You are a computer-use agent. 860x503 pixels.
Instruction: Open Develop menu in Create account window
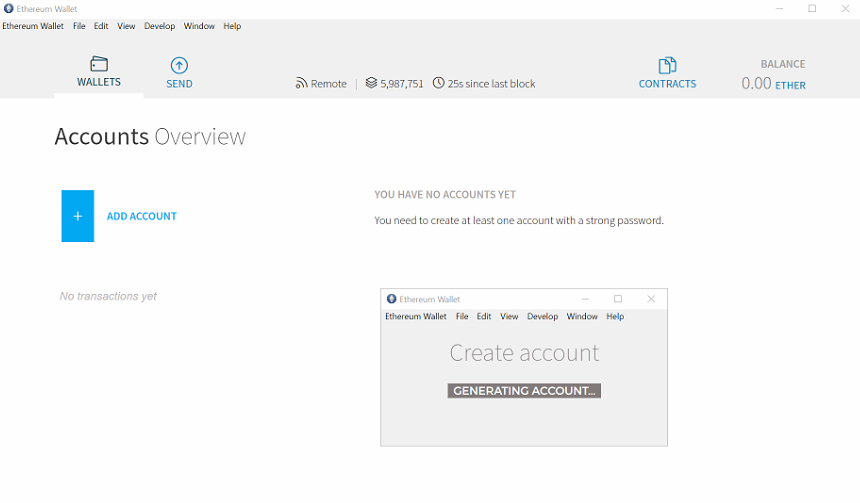coord(542,317)
